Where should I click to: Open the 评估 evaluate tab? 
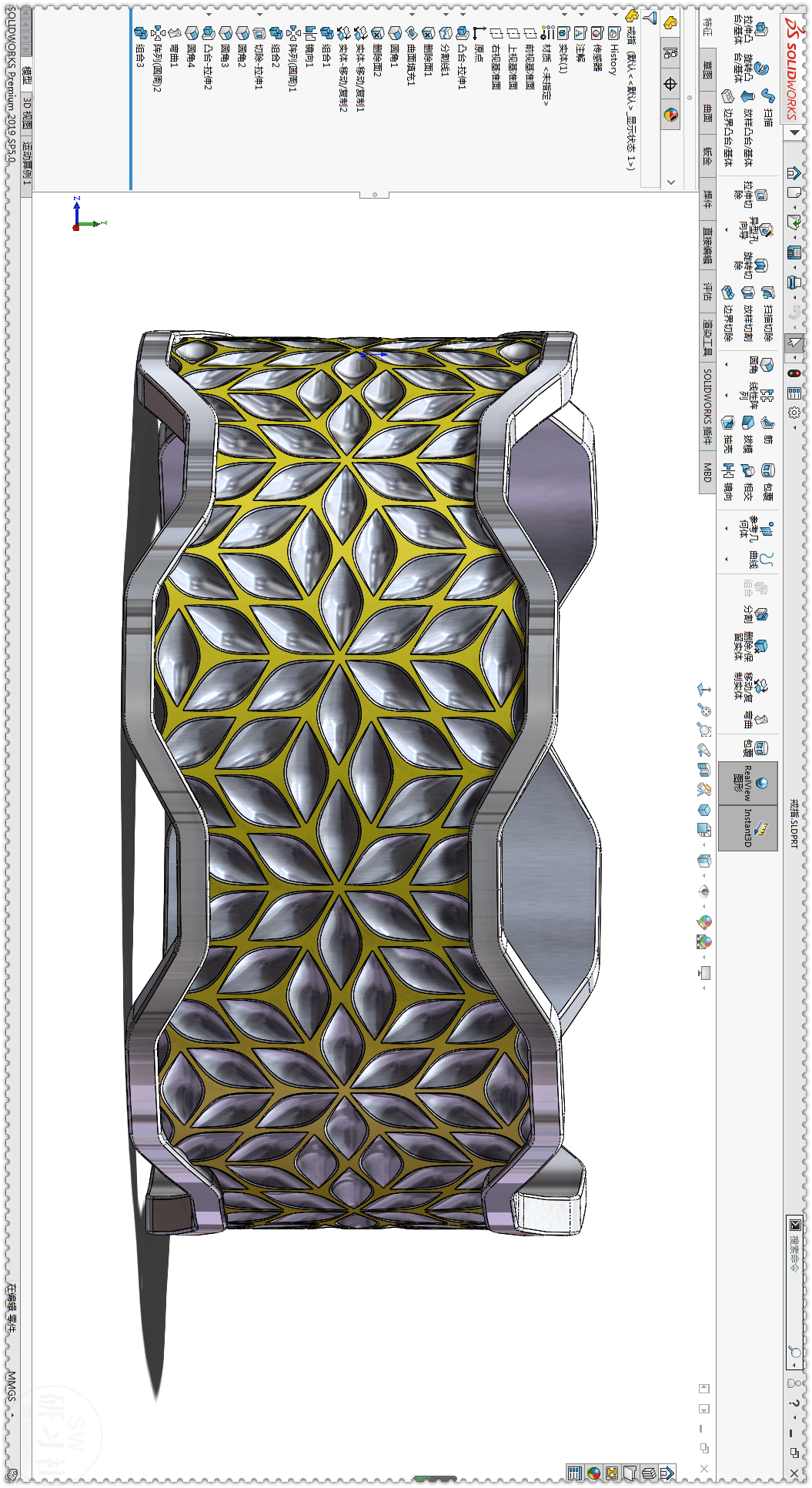[x=707, y=291]
